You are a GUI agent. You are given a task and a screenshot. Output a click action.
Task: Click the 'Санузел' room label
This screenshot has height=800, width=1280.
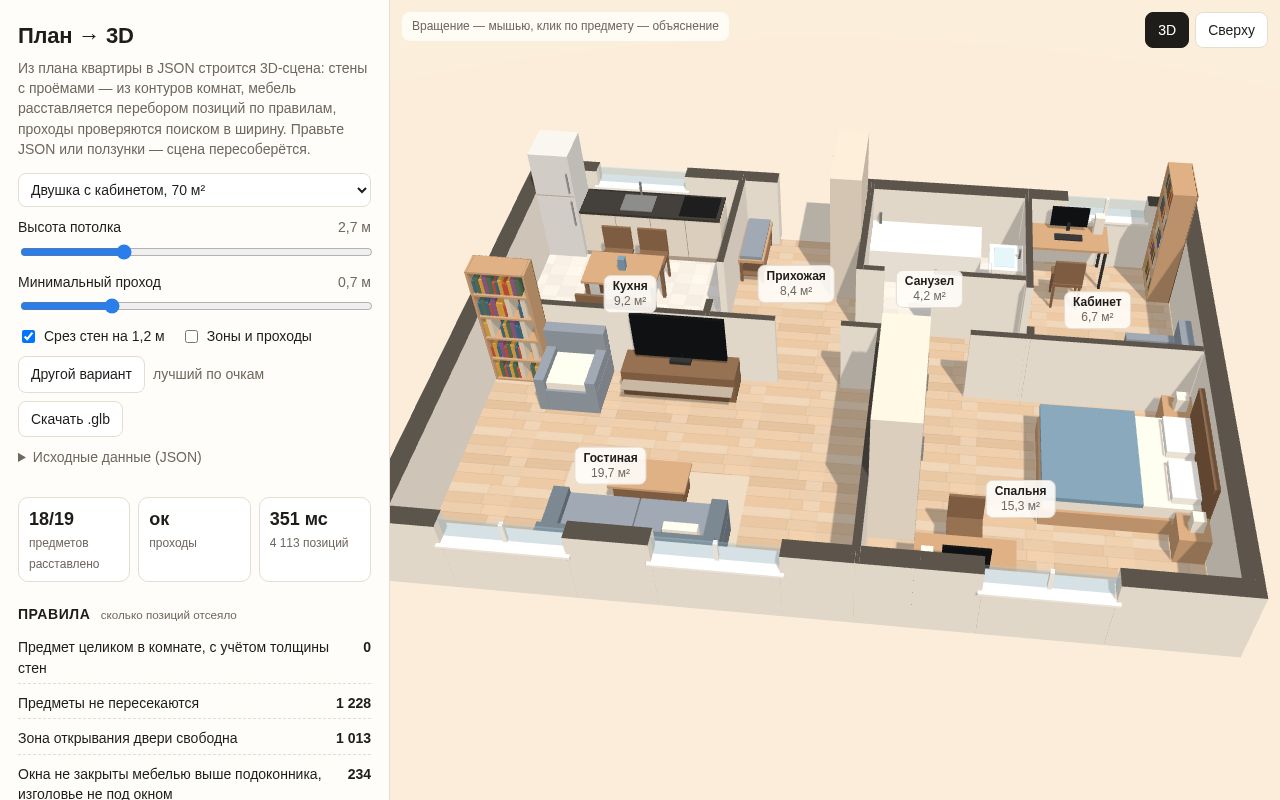point(929,288)
